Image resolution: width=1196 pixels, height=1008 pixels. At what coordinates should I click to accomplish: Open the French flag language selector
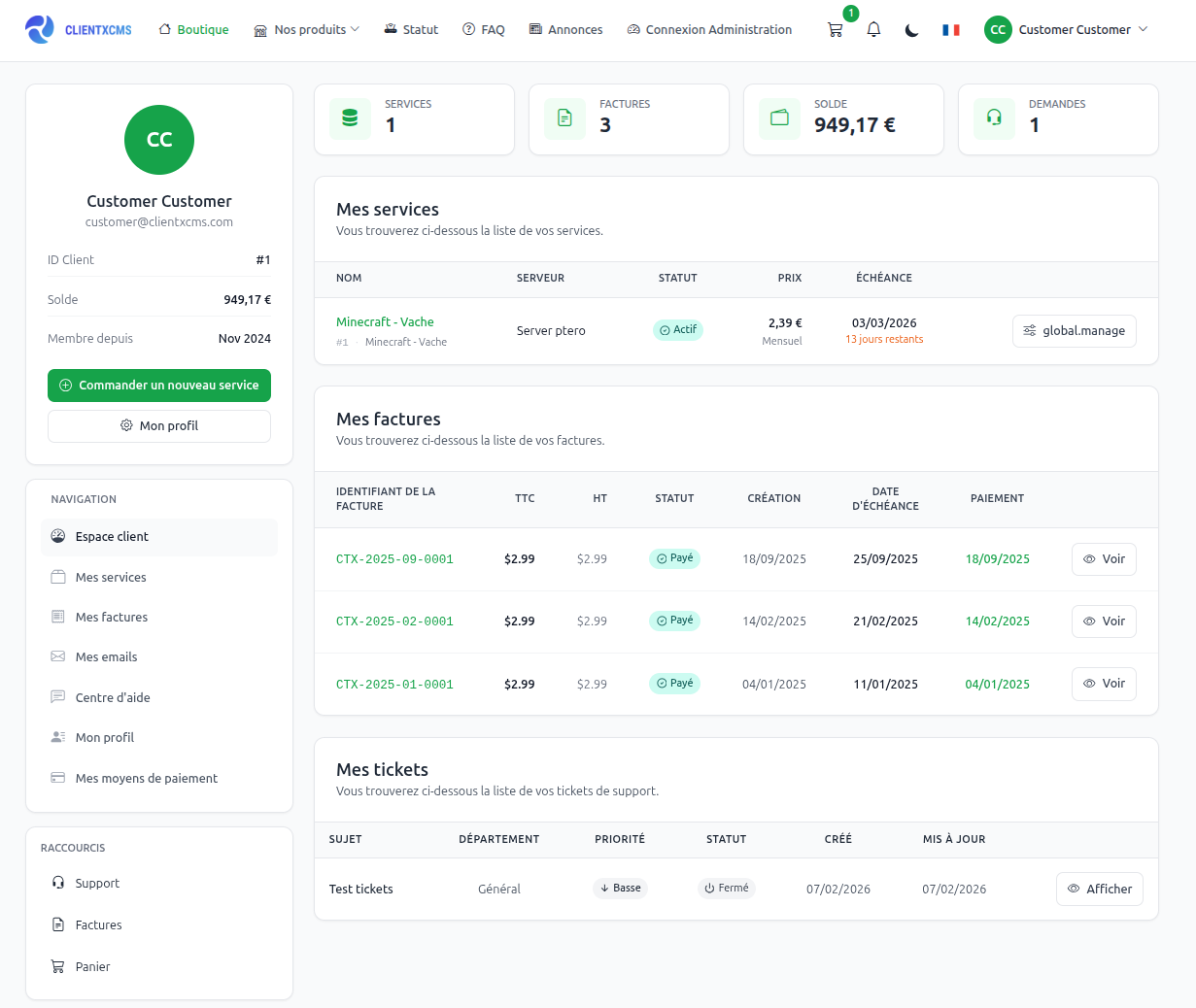tap(950, 30)
